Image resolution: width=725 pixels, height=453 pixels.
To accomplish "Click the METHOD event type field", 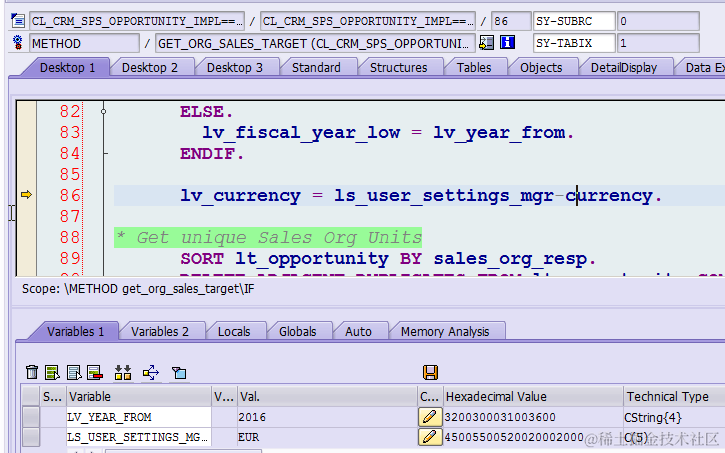I will point(84,43).
